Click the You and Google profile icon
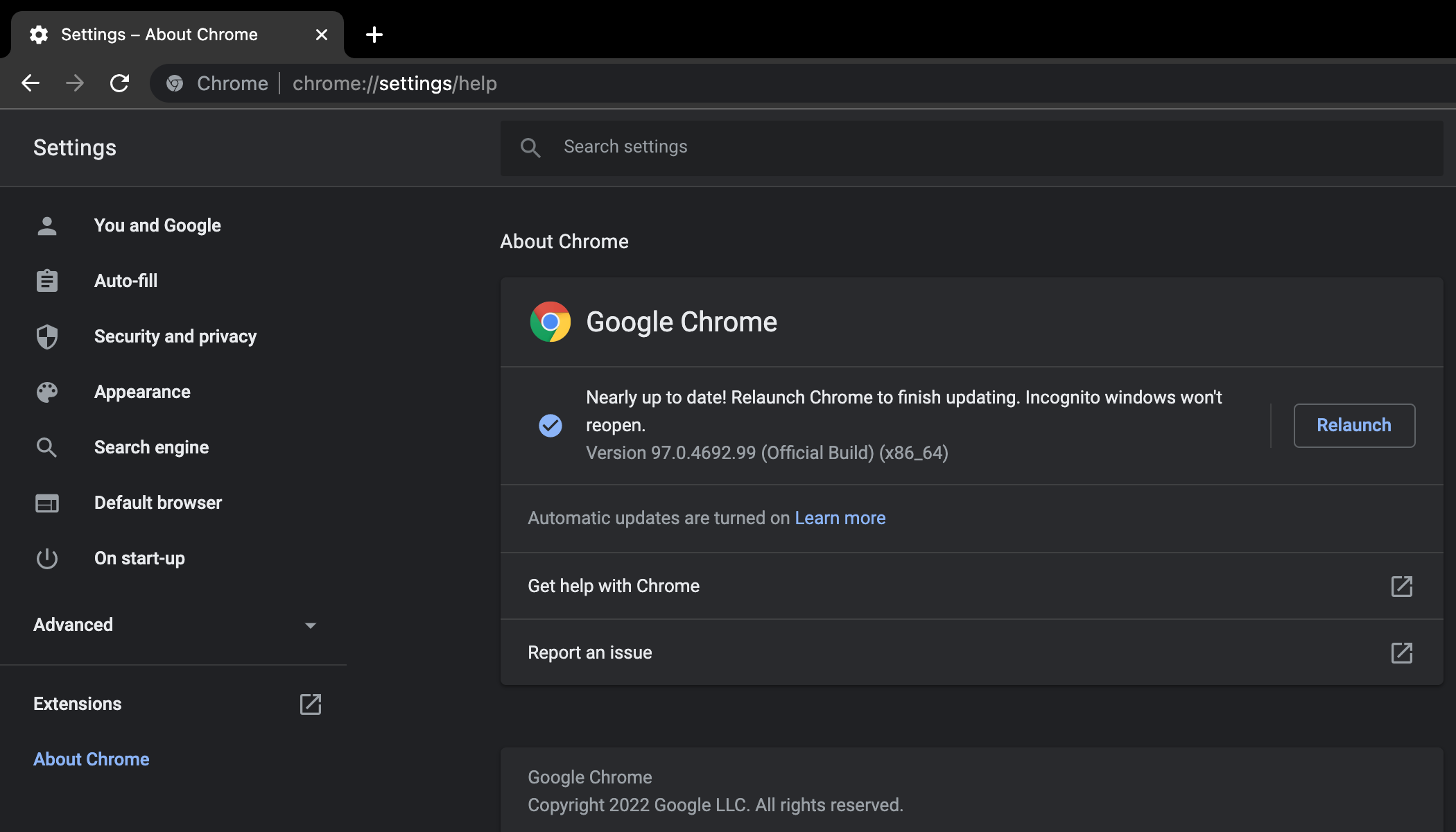Screen dimensions: 1456x832 coord(46,225)
